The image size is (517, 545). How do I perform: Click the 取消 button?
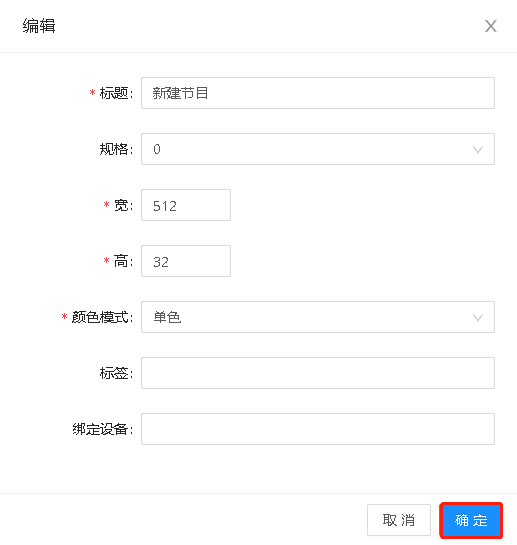pyautogui.click(x=399, y=520)
